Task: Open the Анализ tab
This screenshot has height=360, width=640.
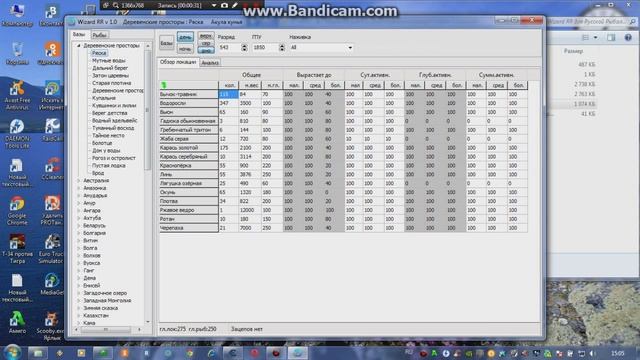Action: [x=210, y=63]
